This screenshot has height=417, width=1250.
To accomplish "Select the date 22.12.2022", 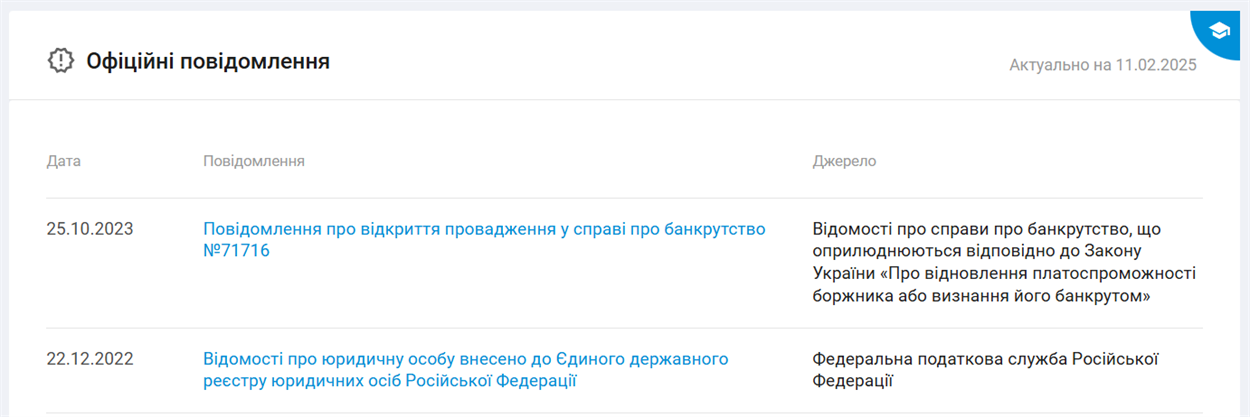I will 90,359.
